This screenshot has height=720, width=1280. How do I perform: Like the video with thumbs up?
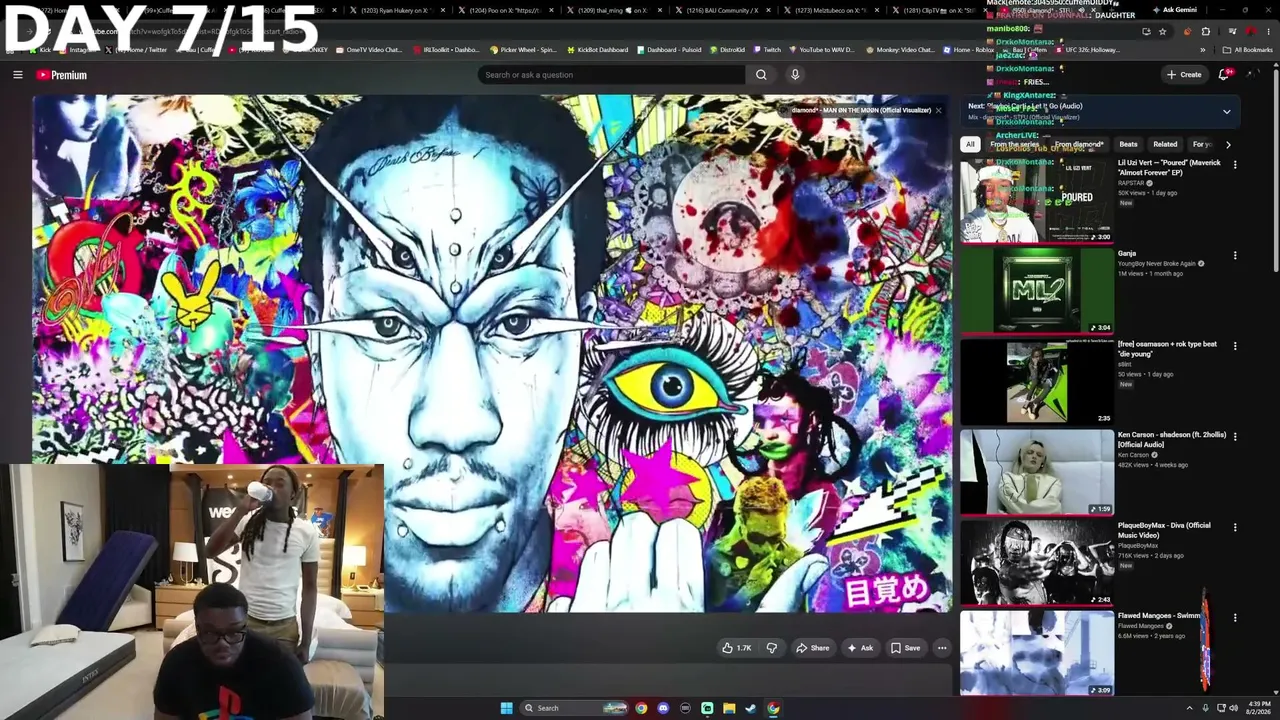(737, 648)
